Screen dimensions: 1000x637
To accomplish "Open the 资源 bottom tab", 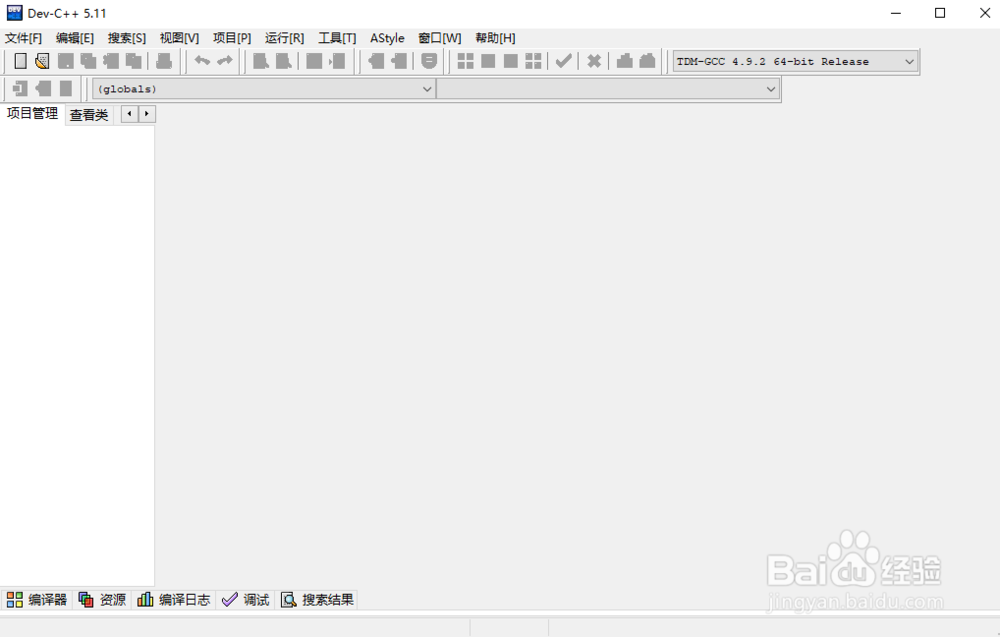I will click(102, 600).
